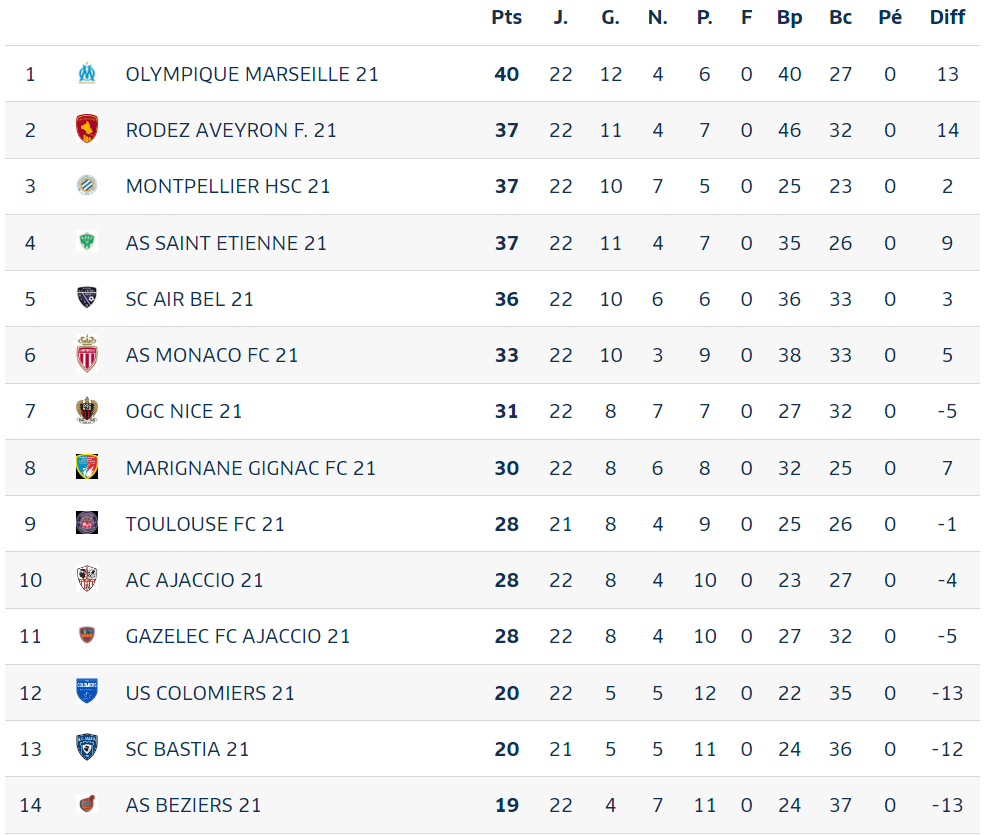Click the Bc goals-against column header
987x835 pixels.
840,17
